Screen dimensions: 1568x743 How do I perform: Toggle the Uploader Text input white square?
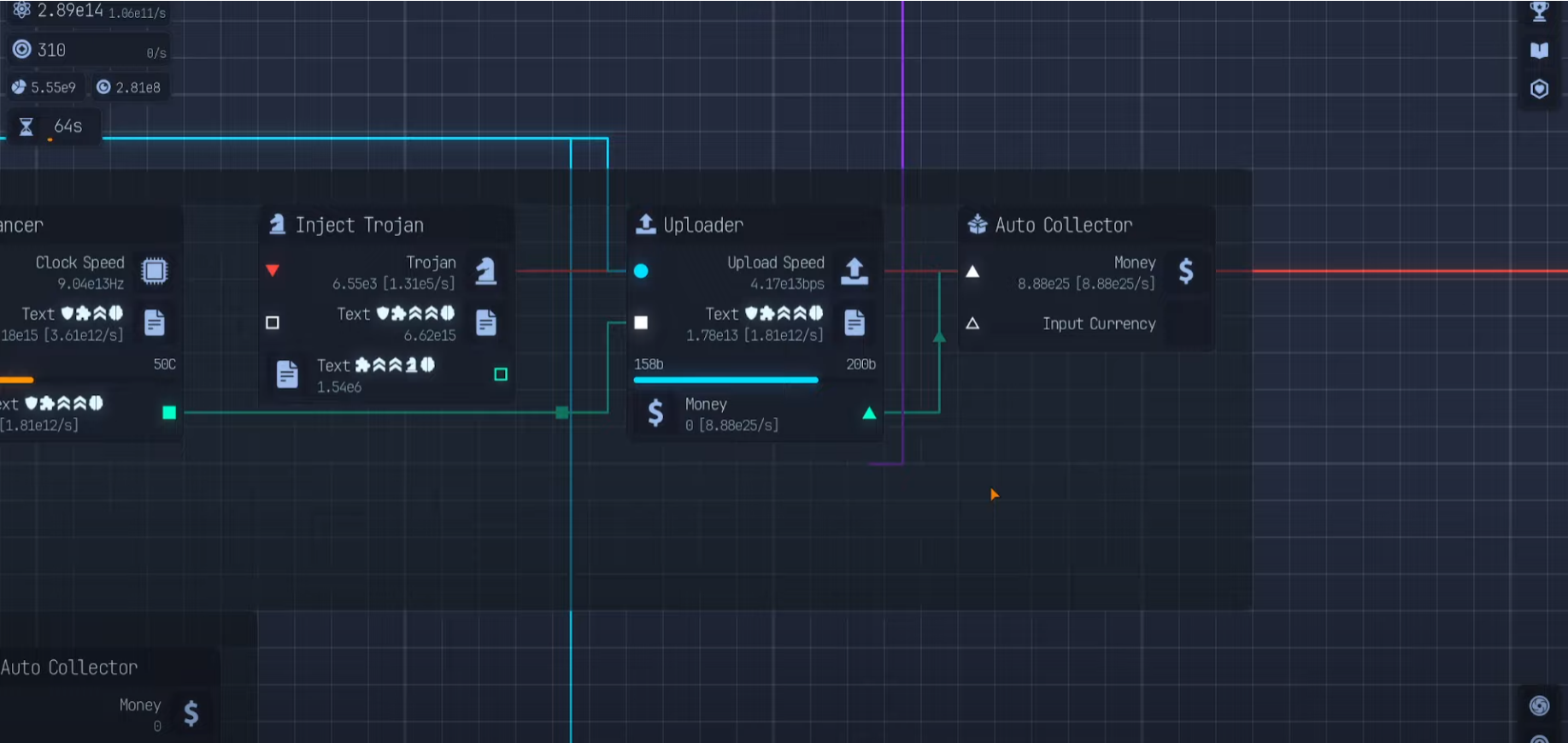pyautogui.click(x=641, y=323)
